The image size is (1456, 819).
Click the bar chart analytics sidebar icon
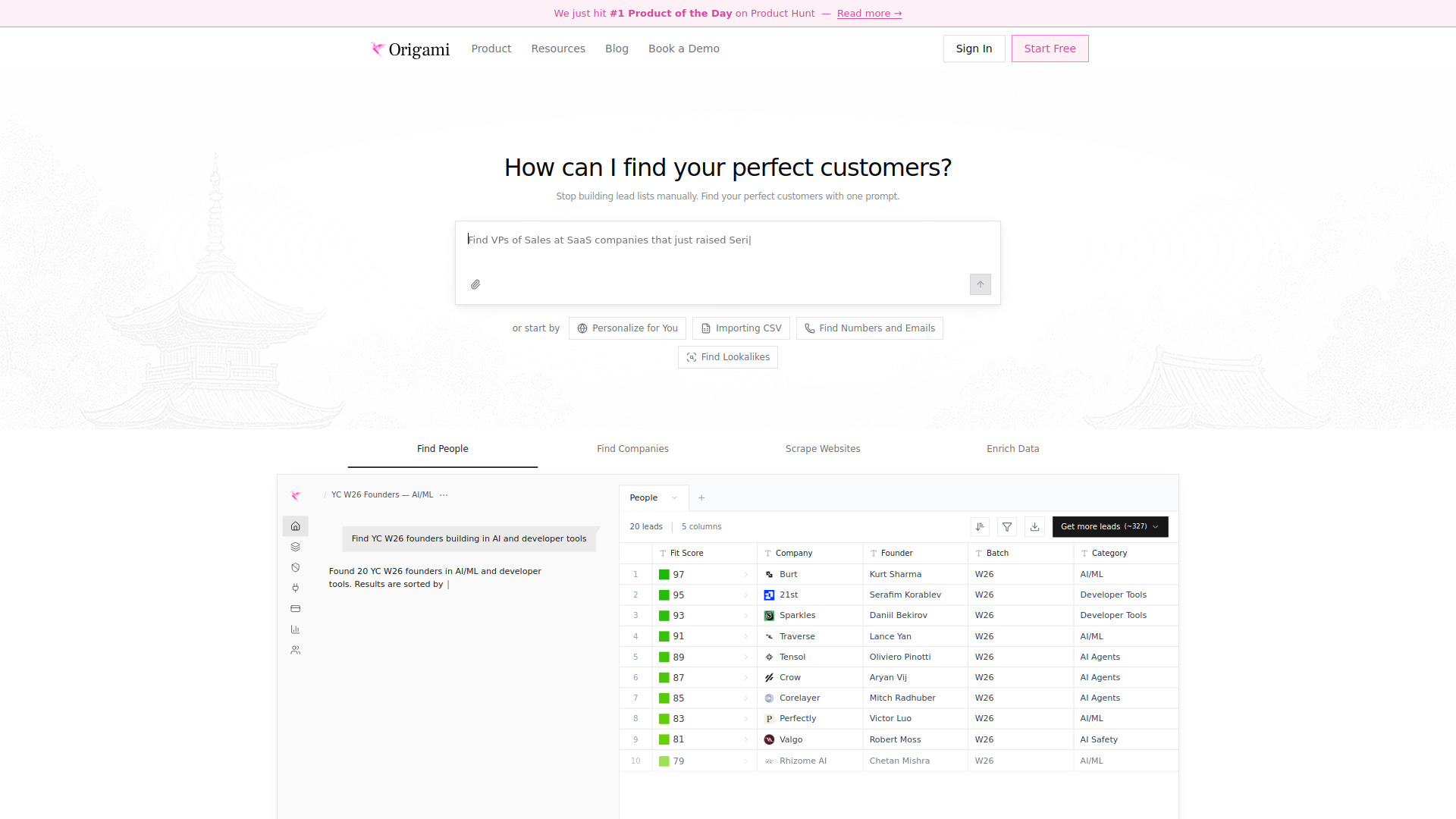[296, 629]
